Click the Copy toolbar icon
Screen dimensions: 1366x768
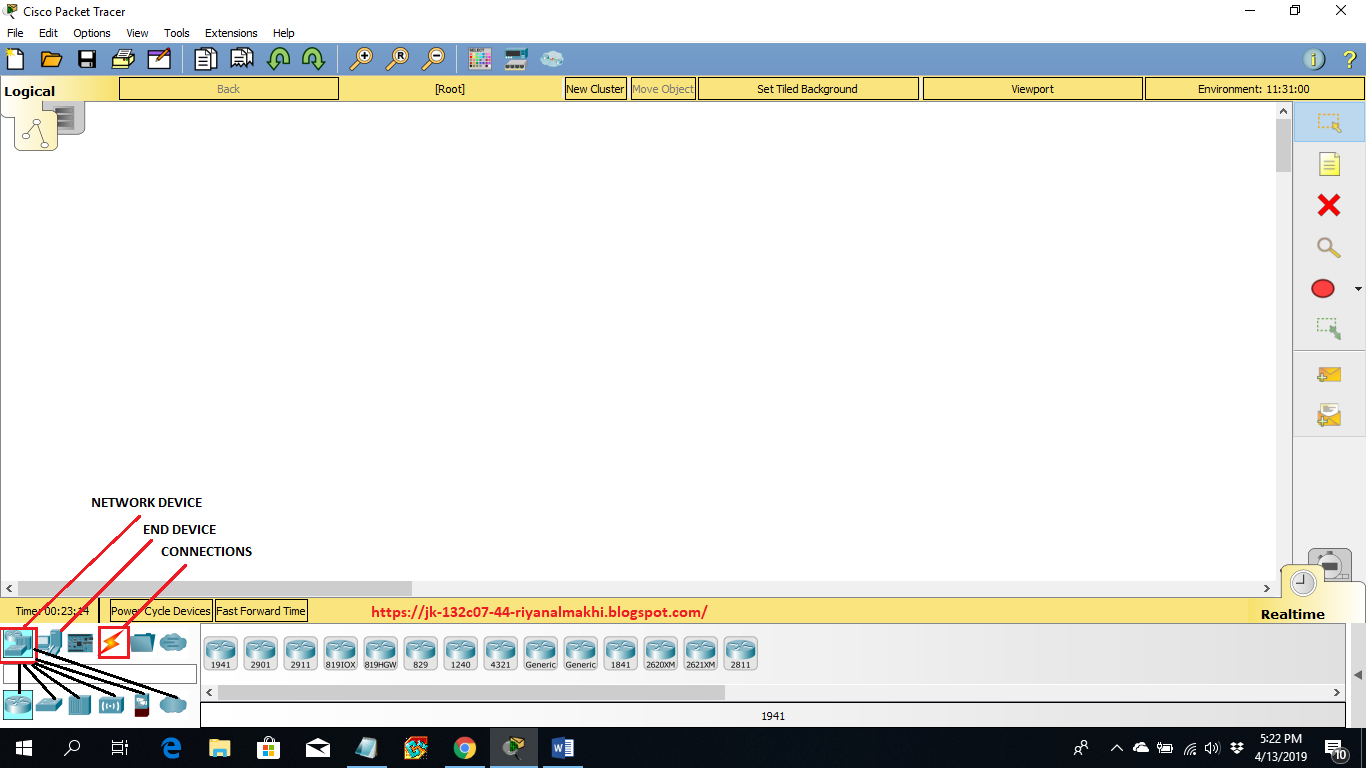point(205,58)
